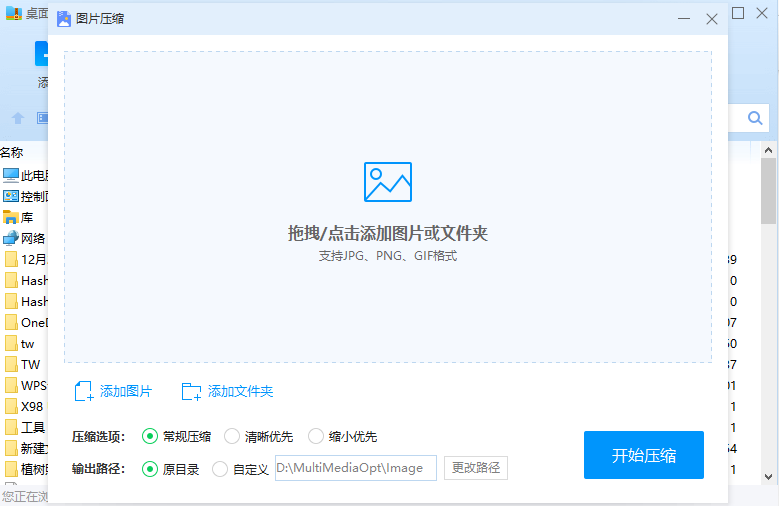Image resolution: width=779 pixels, height=506 pixels.
Task: Select 原目录 output path option
Action: 150,469
